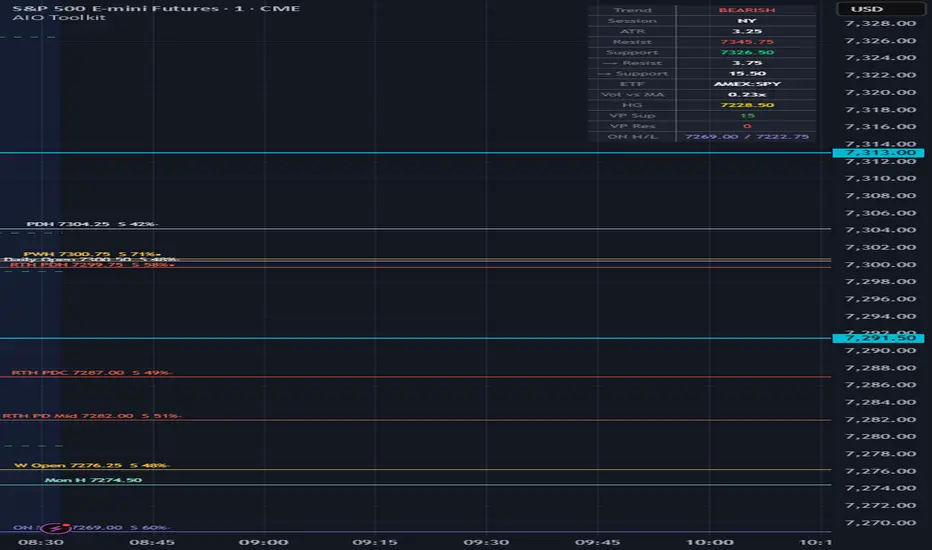Click the Vol vs MA value 0.23x
Screen dimensions: 932x550
click(x=747, y=95)
